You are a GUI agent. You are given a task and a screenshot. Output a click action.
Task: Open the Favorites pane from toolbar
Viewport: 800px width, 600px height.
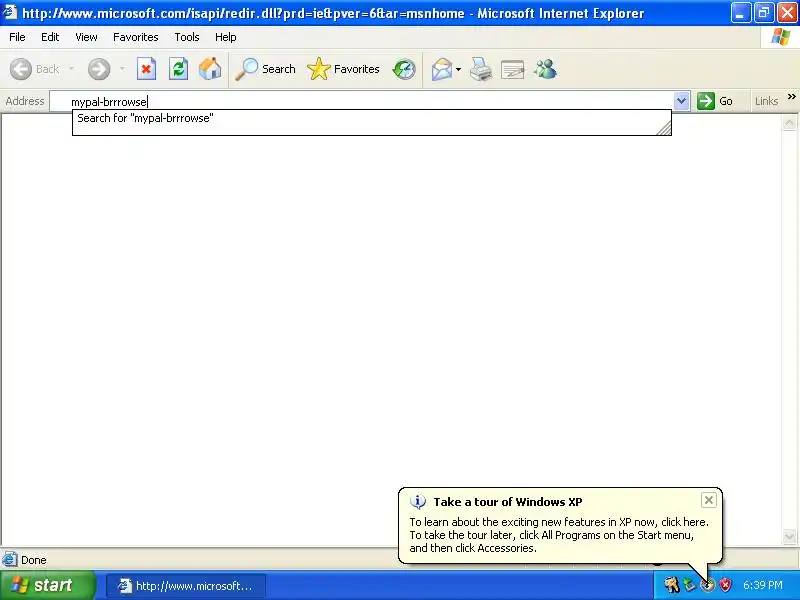coord(343,69)
